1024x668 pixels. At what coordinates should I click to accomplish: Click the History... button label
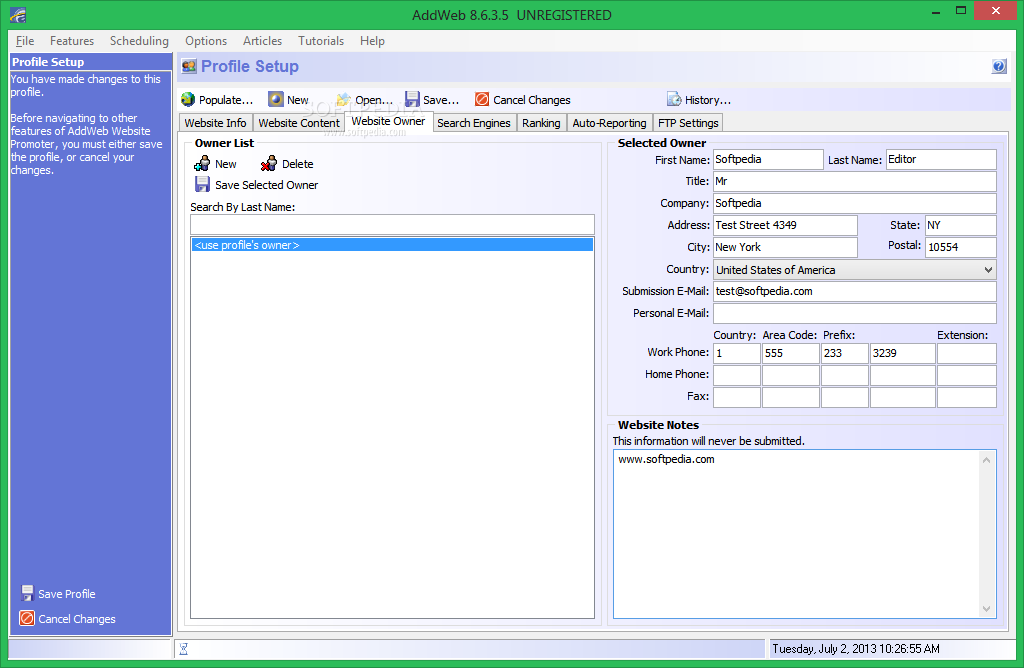click(x=708, y=100)
